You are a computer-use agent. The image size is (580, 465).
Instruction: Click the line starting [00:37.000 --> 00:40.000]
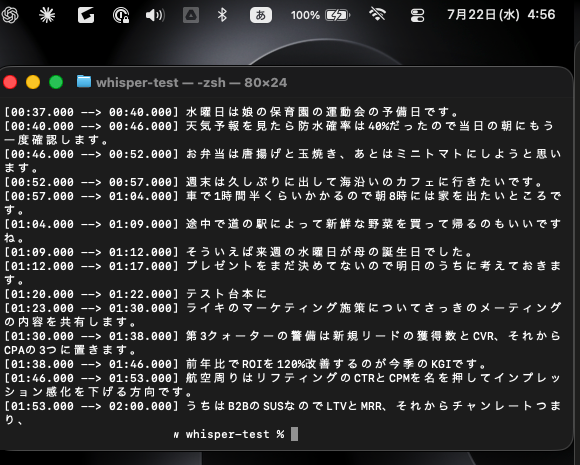(x=232, y=112)
